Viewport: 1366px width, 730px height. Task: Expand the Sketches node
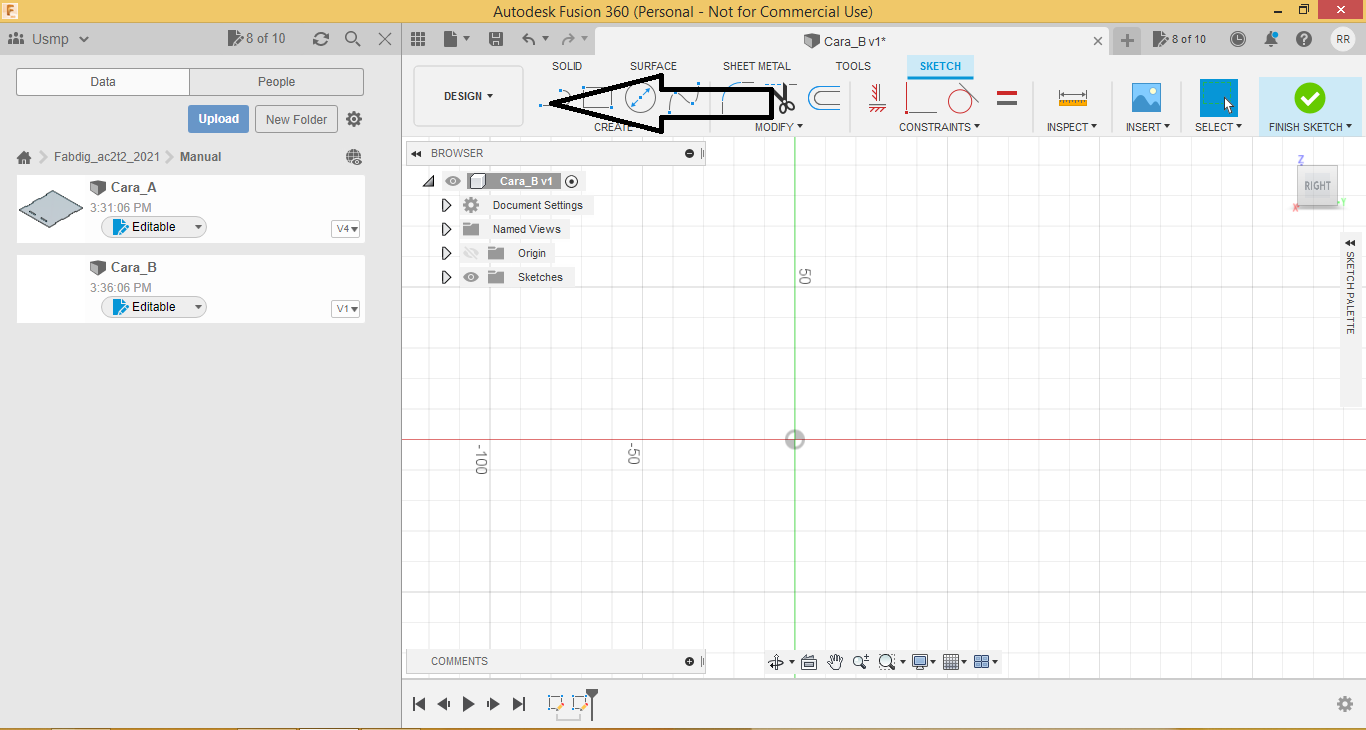[447, 277]
